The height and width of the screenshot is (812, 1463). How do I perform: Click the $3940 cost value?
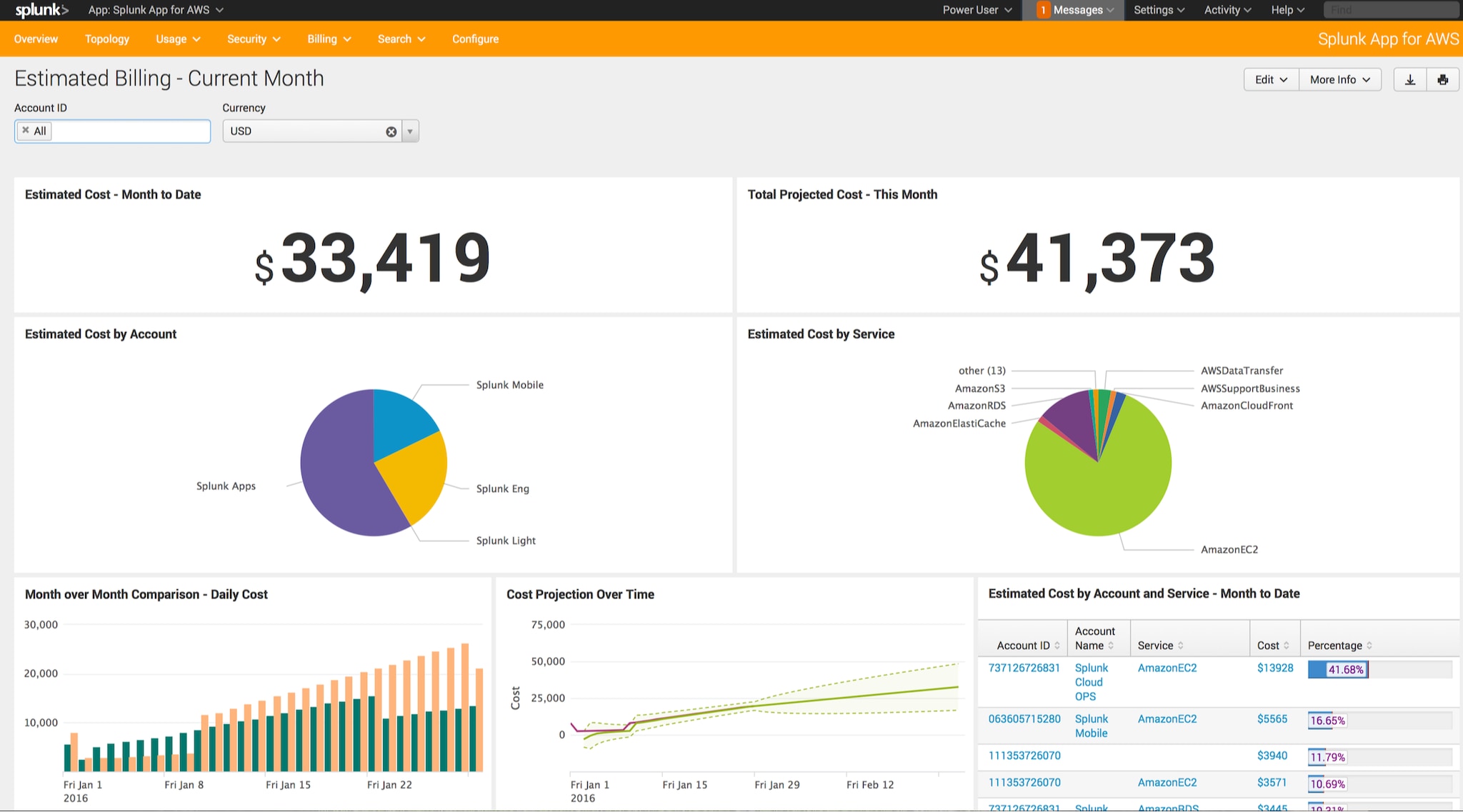(x=1272, y=756)
